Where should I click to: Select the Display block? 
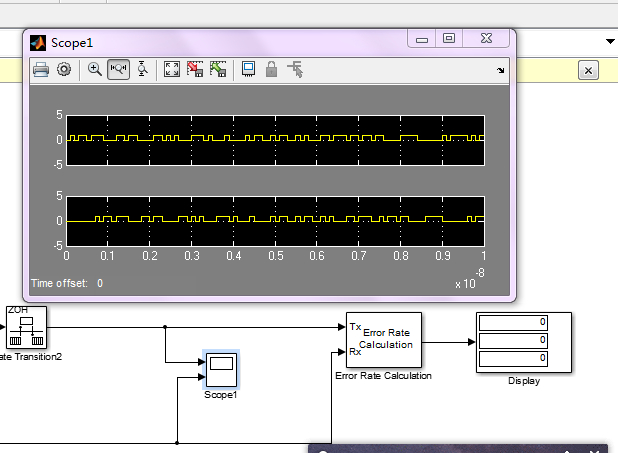coord(523,342)
